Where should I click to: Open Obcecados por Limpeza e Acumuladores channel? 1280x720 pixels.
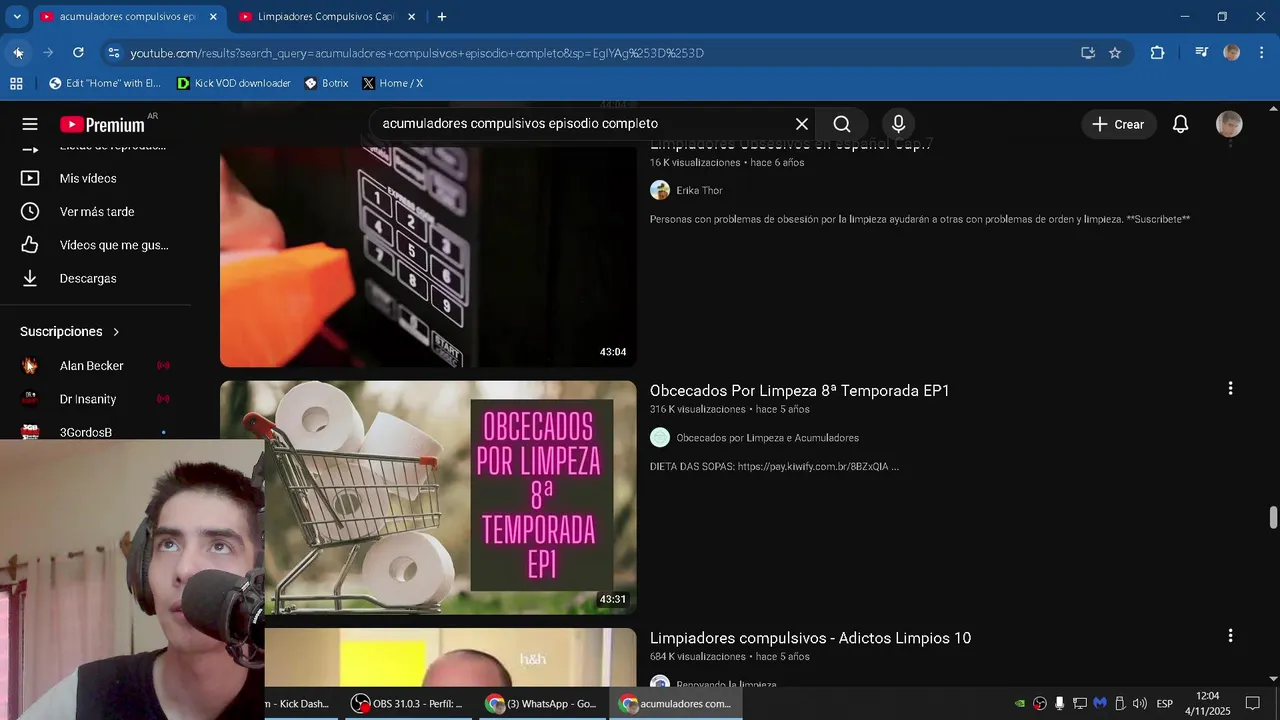[767, 438]
